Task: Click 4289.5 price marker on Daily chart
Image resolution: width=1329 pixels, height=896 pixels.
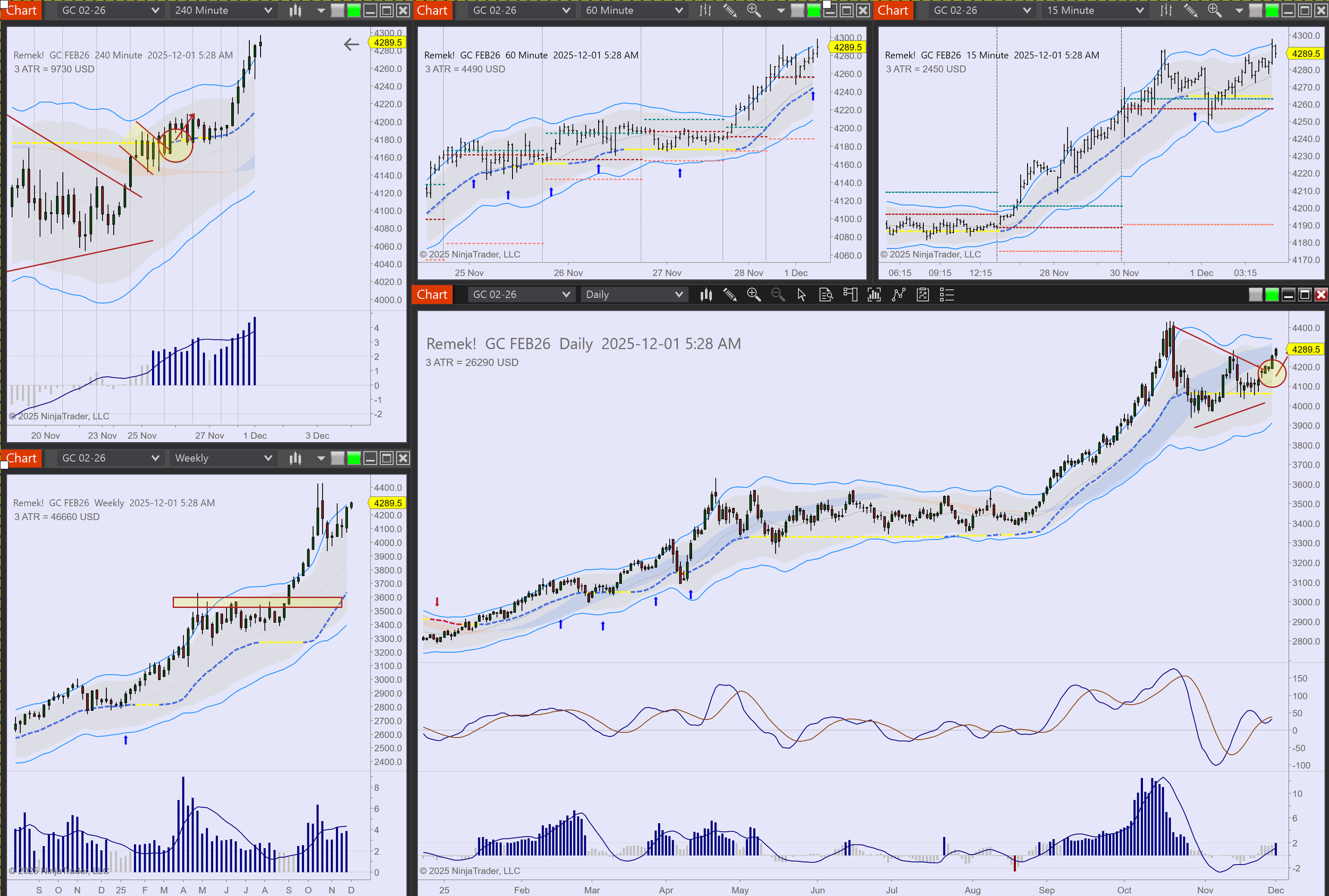Action: pos(1306,349)
